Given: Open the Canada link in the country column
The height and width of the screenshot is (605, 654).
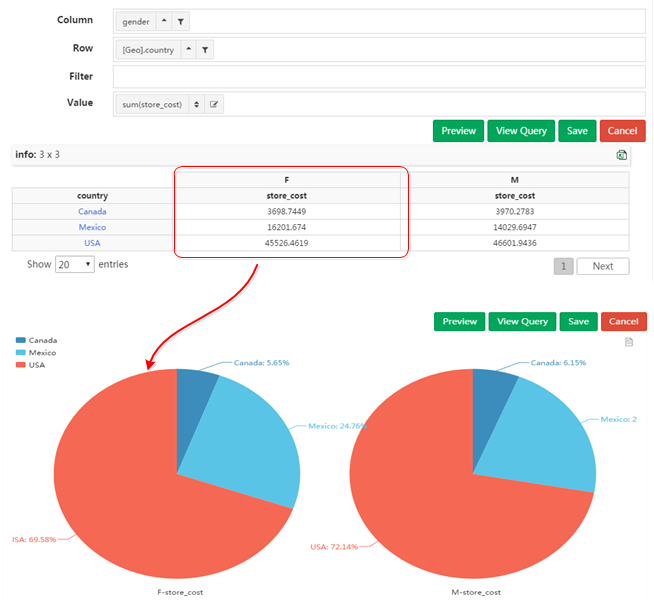Looking at the screenshot, I should point(92,212).
